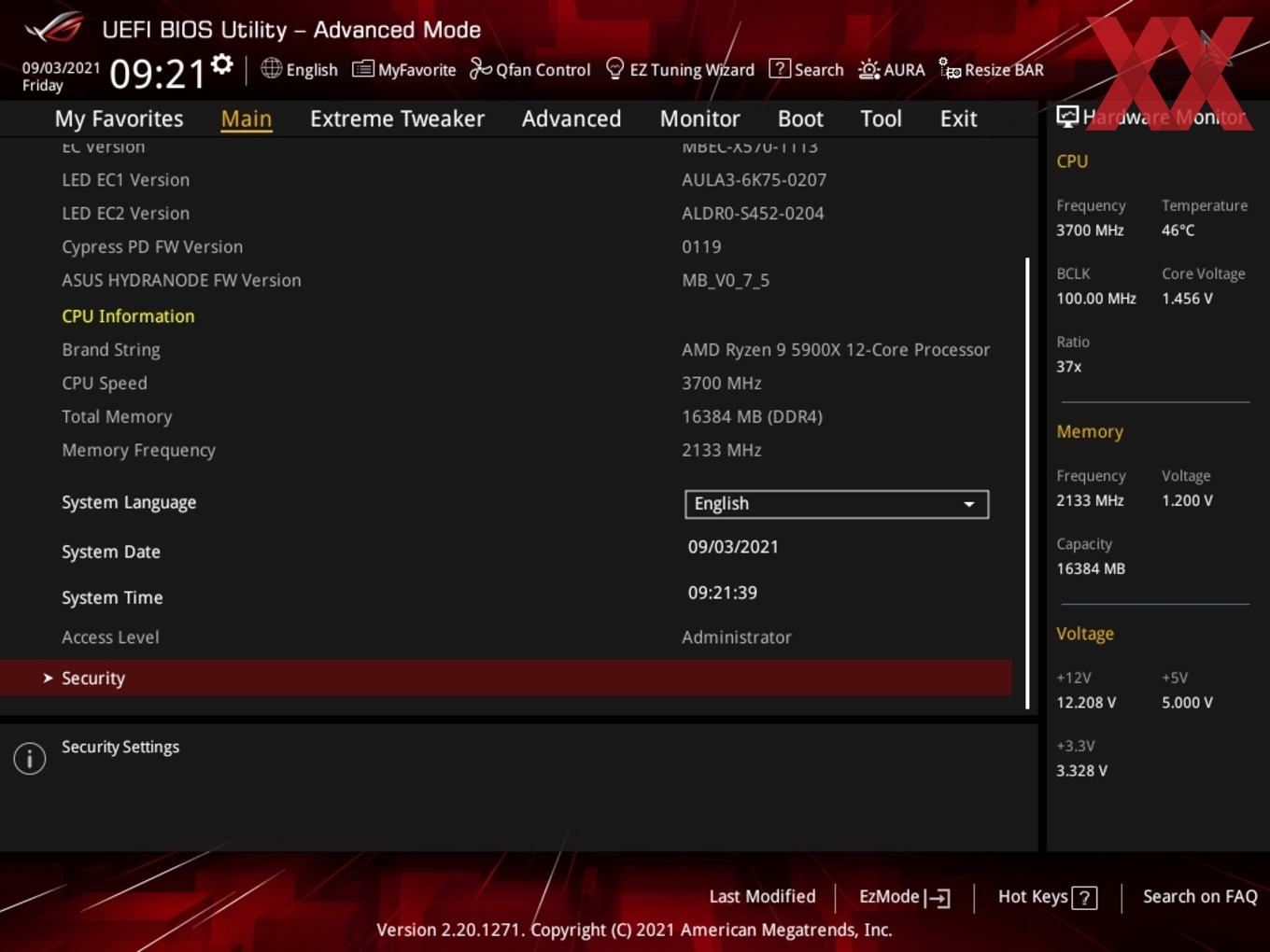Click the main panel vertical scrollbar

click(x=1027, y=483)
